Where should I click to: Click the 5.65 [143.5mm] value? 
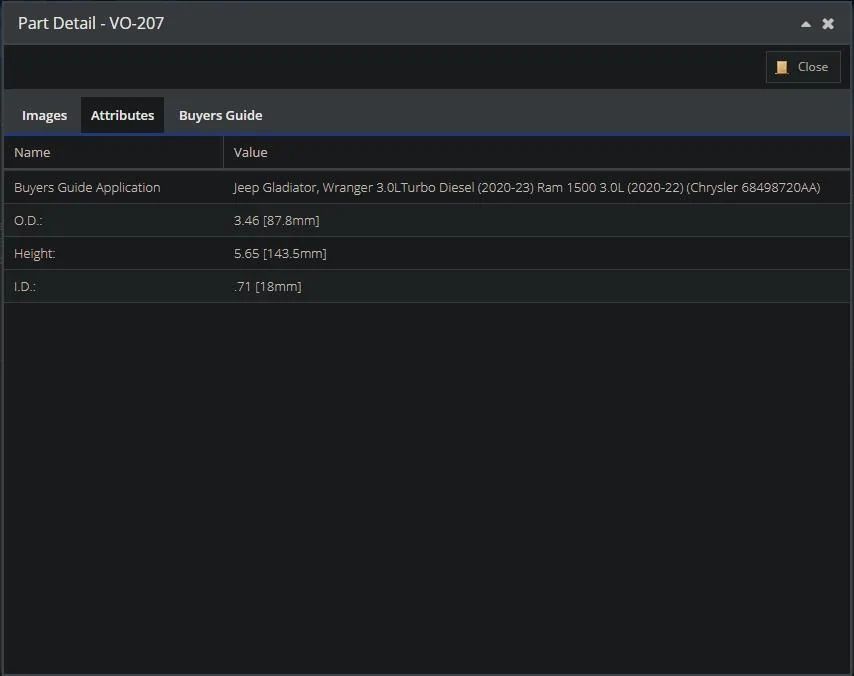(280, 253)
